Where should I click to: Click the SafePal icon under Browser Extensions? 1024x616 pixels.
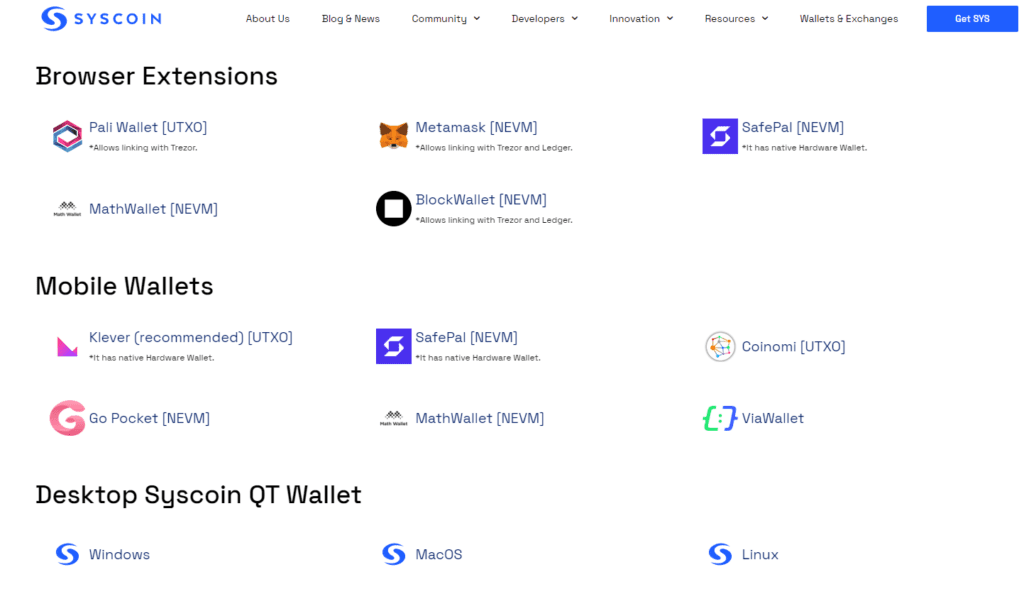[720, 136]
